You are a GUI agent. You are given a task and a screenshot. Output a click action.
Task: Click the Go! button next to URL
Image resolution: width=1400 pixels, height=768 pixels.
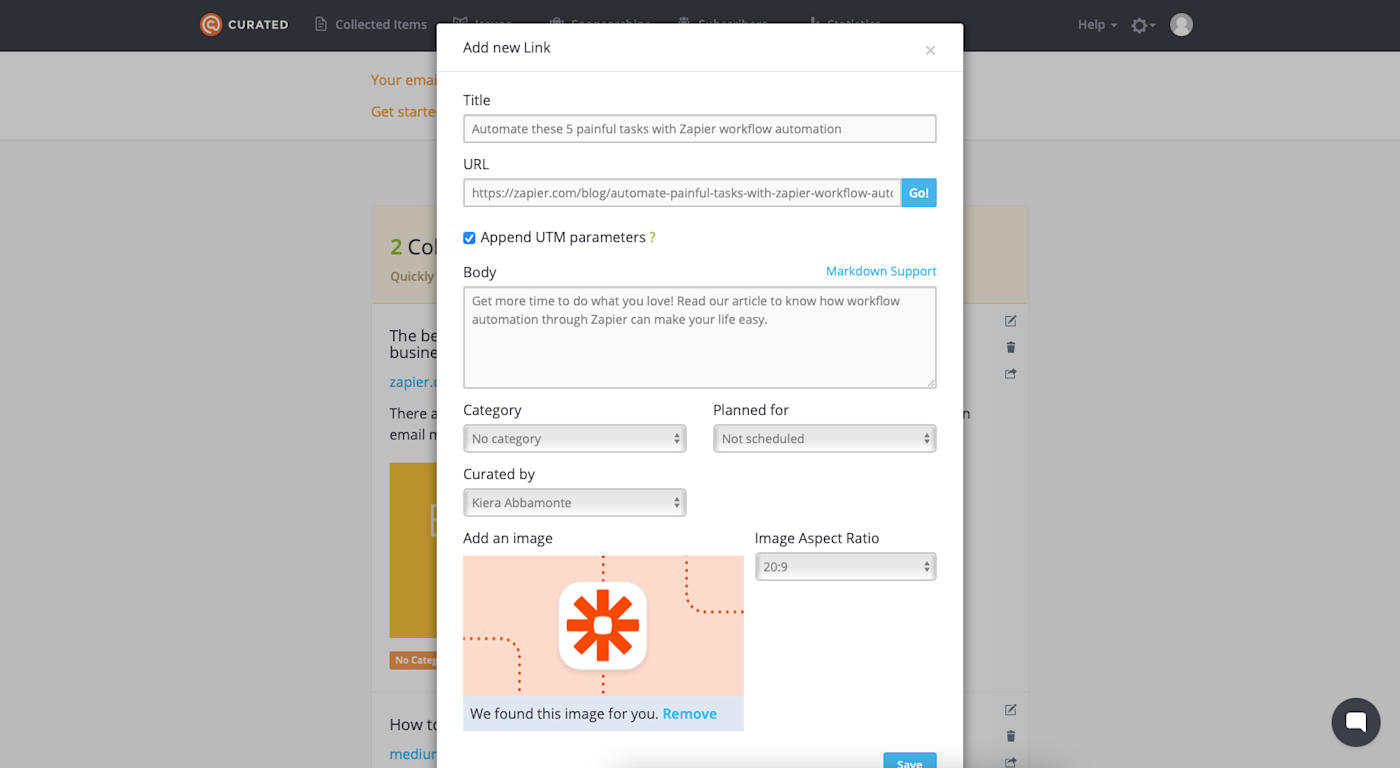pyautogui.click(x=919, y=193)
